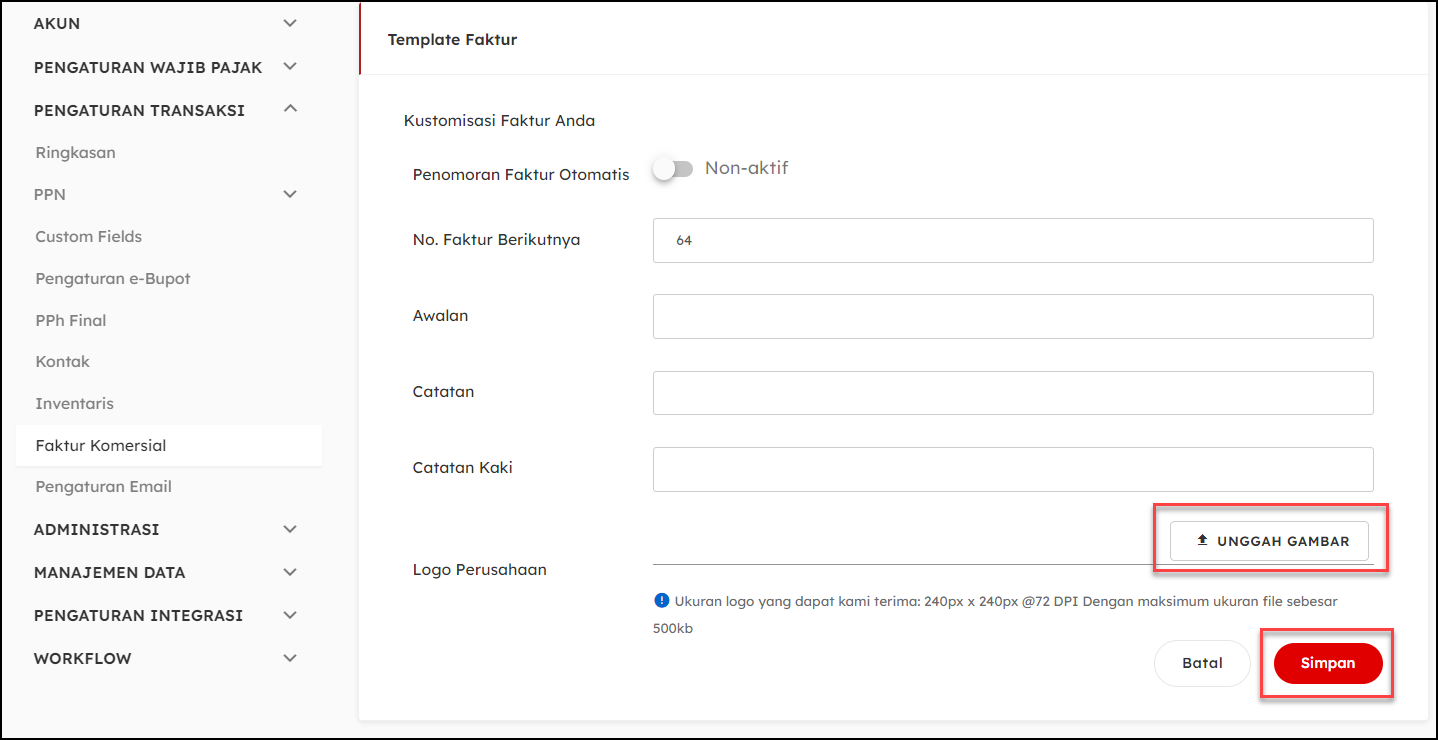This screenshot has height=740, width=1438.
Task: Open Custom Fields settings
Action: [88, 237]
